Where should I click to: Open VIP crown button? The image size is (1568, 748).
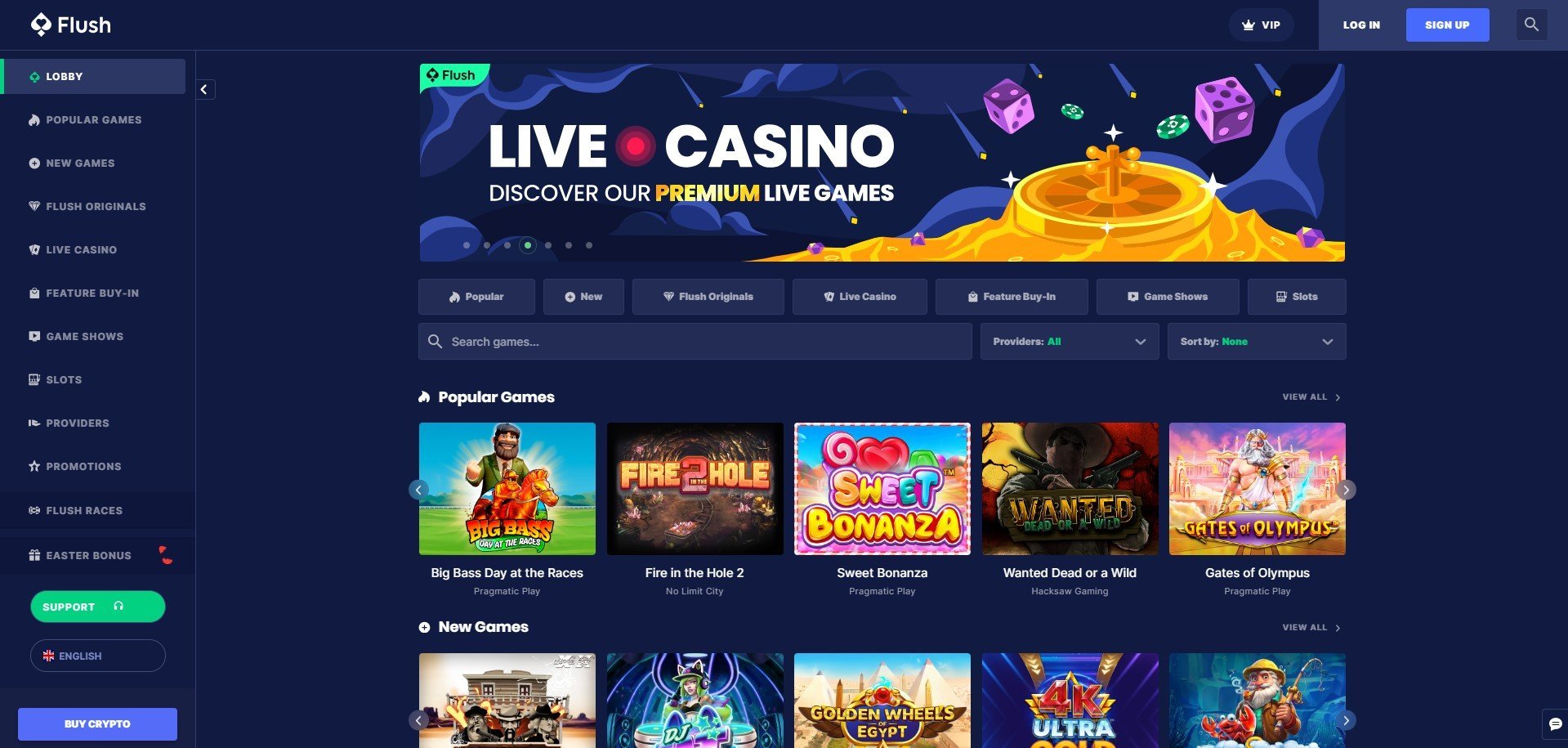pos(1261,25)
